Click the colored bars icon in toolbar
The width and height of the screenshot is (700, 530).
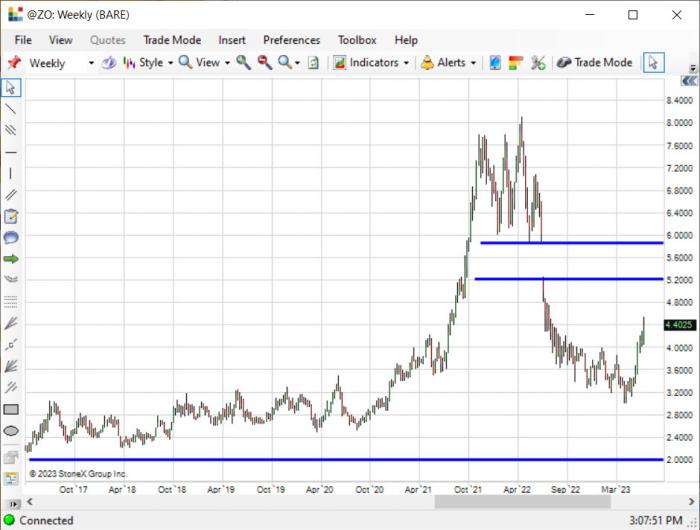[x=516, y=63]
